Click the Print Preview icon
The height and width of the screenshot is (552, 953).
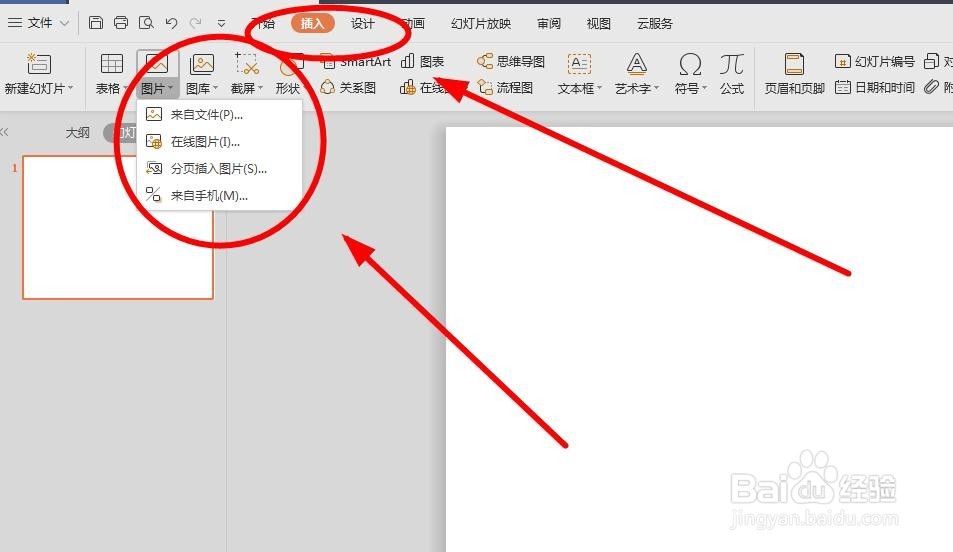pos(146,23)
